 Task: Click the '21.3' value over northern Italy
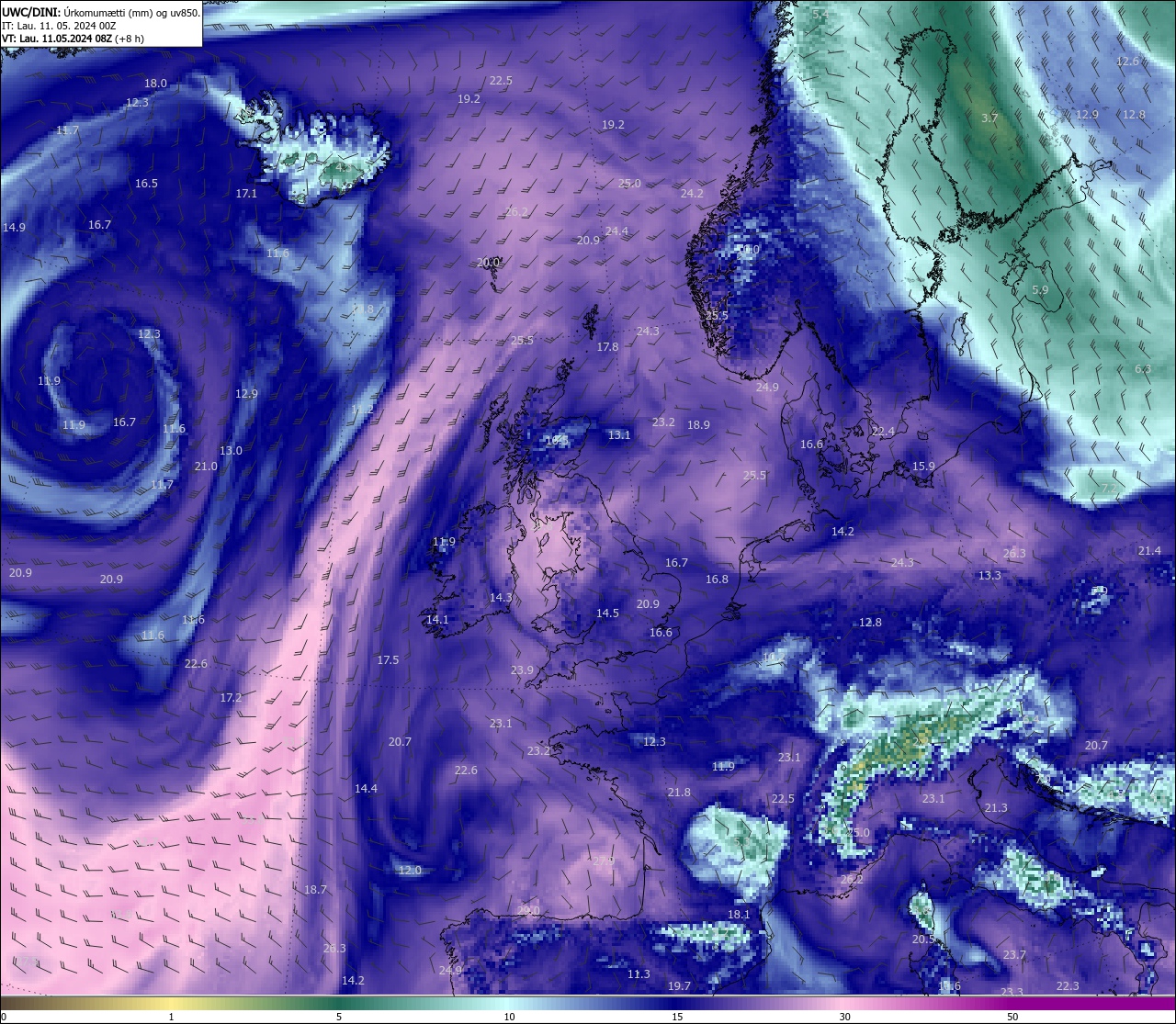click(x=996, y=808)
